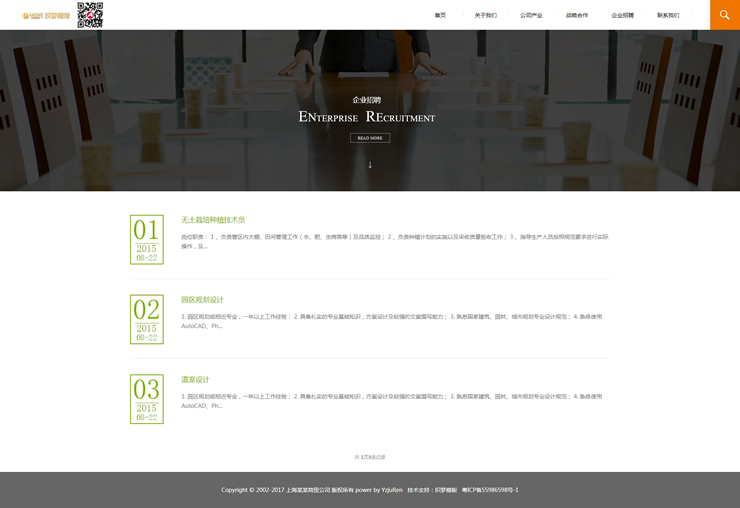Image resolution: width=740 pixels, height=508 pixels.
Task: Click the 01 date badge for first job
Action: pos(147,239)
